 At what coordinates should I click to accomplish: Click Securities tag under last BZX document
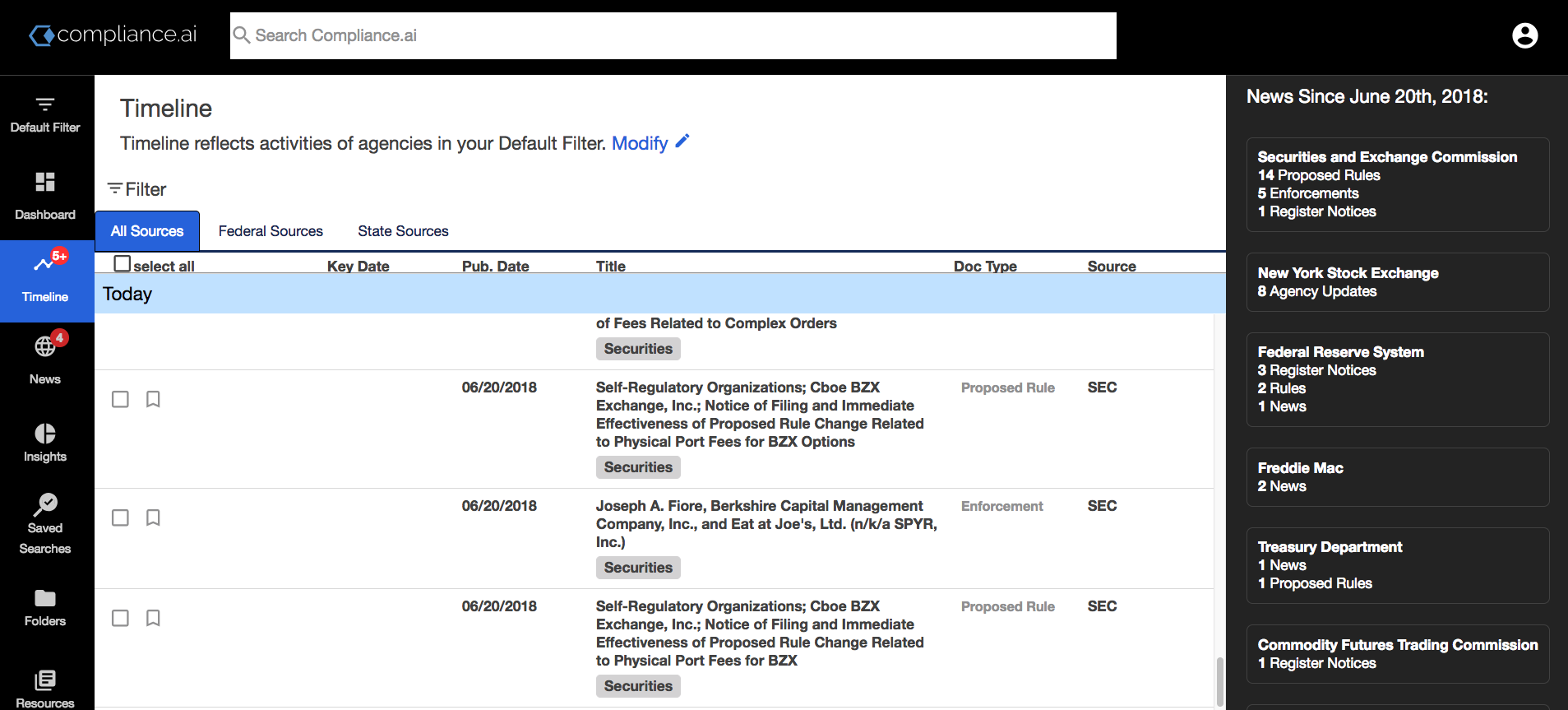[638, 686]
